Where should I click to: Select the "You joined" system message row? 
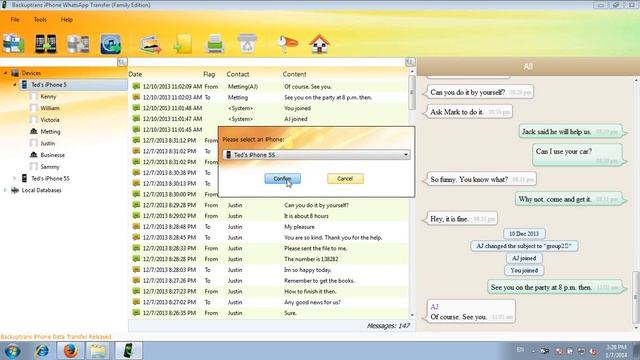point(269,108)
